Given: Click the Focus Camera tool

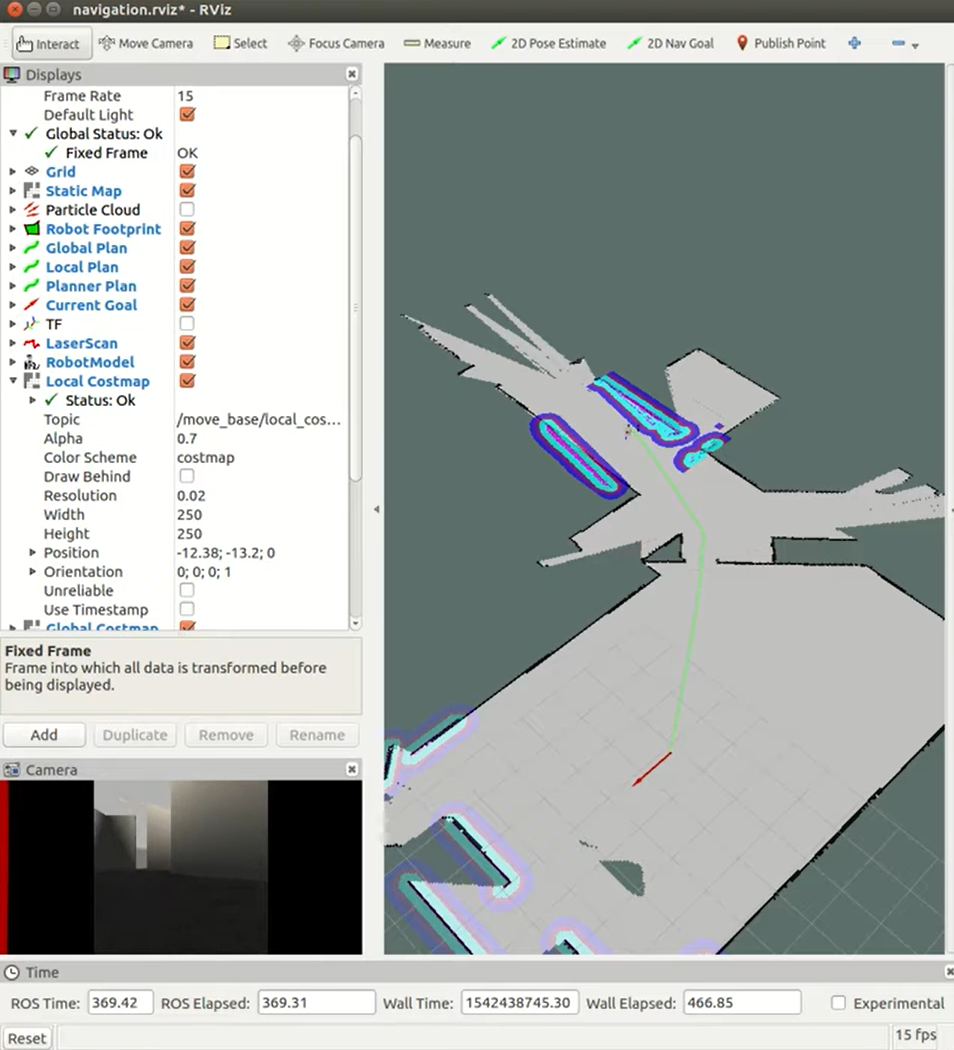Looking at the screenshot, I should tap(336, 43).
